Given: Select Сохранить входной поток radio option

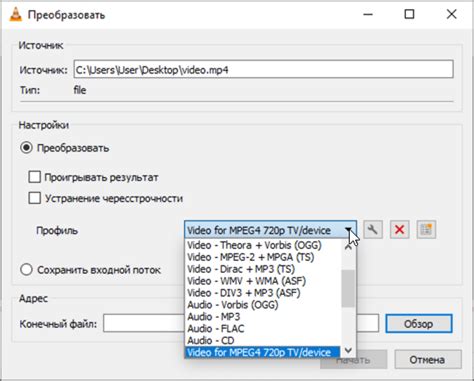Looking at the screenshot, I should (26, 269).
